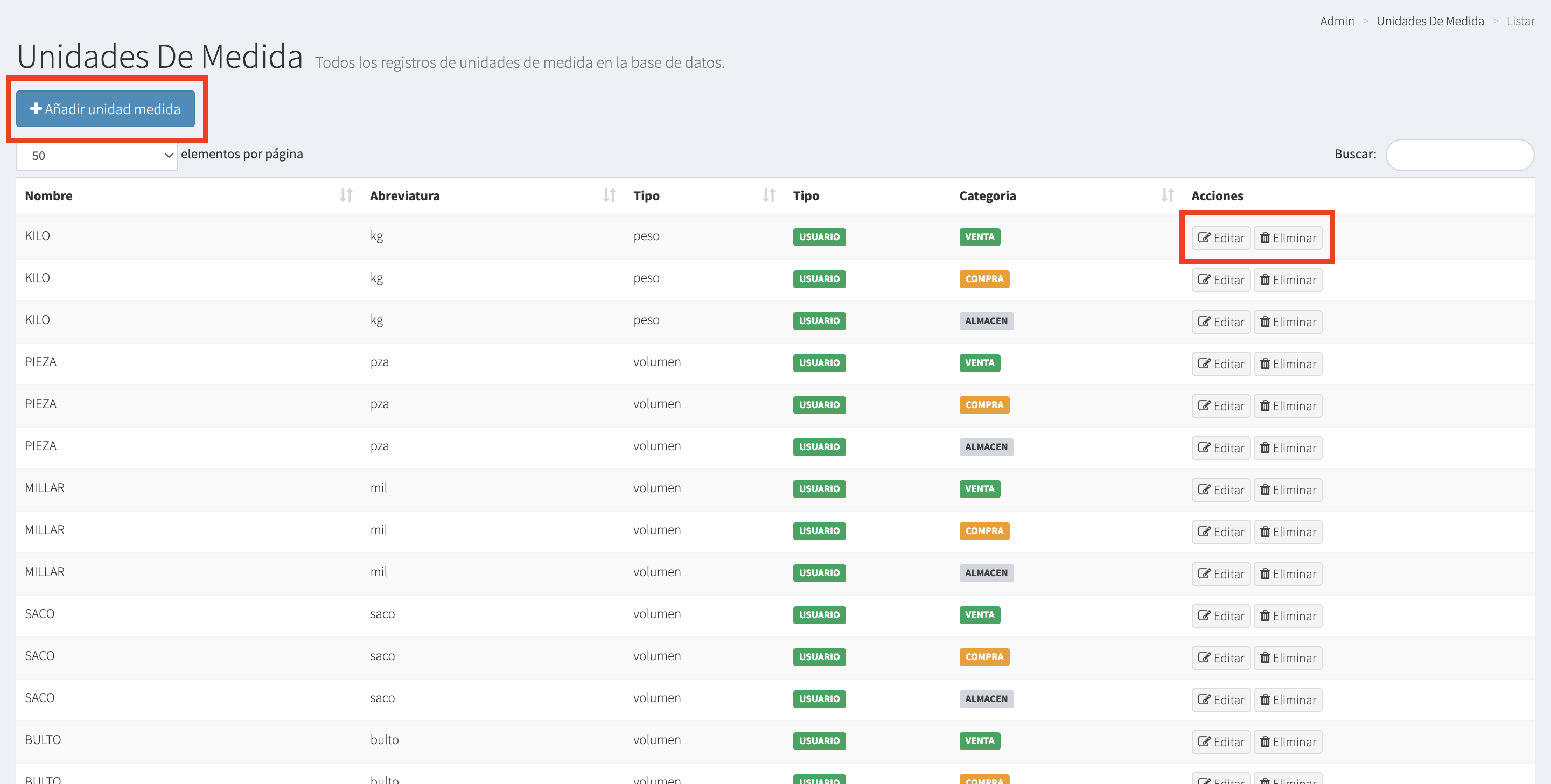
Task: Click the Admin breadcrumb link
Action: coord(1336,21)
